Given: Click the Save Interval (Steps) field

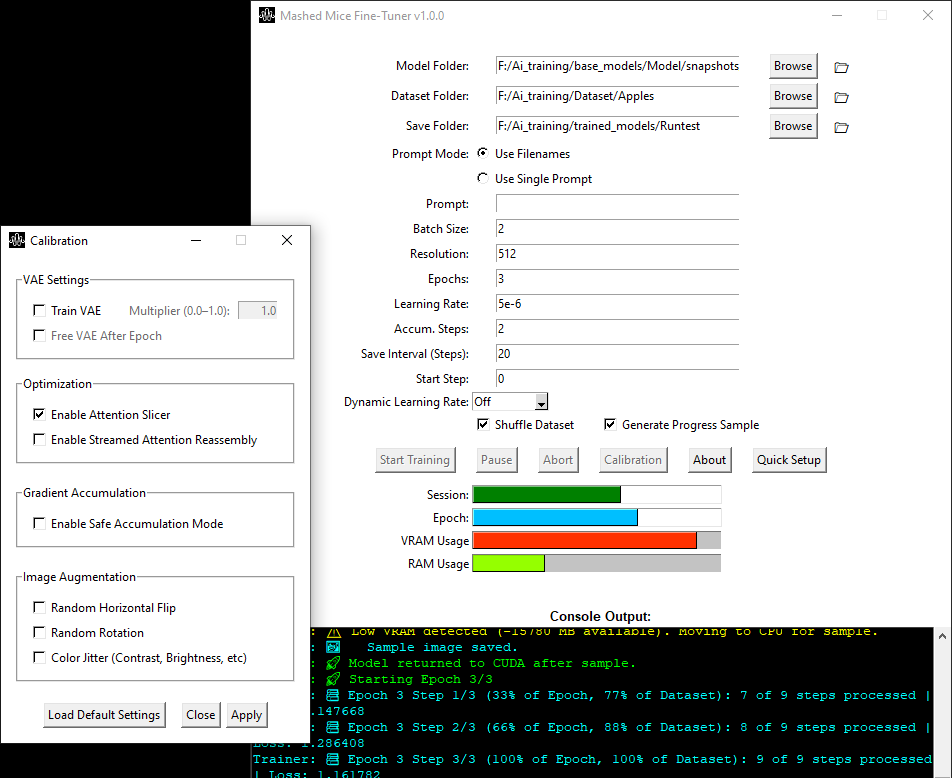Looking at the screenshot, I should (617, 353).
